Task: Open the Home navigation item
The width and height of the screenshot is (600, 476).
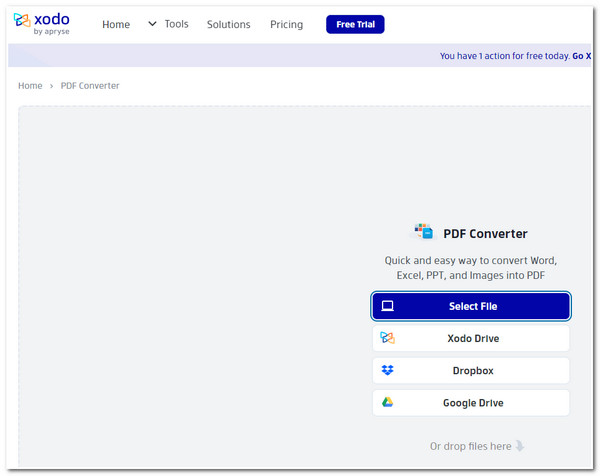Action: click(x=116, y=24)
